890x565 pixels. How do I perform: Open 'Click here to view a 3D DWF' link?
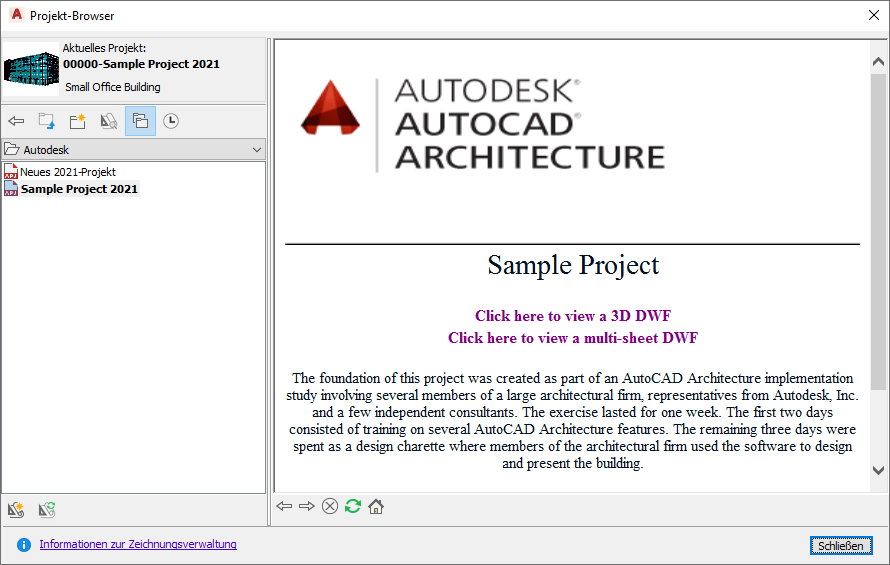(x=573, y=316)
